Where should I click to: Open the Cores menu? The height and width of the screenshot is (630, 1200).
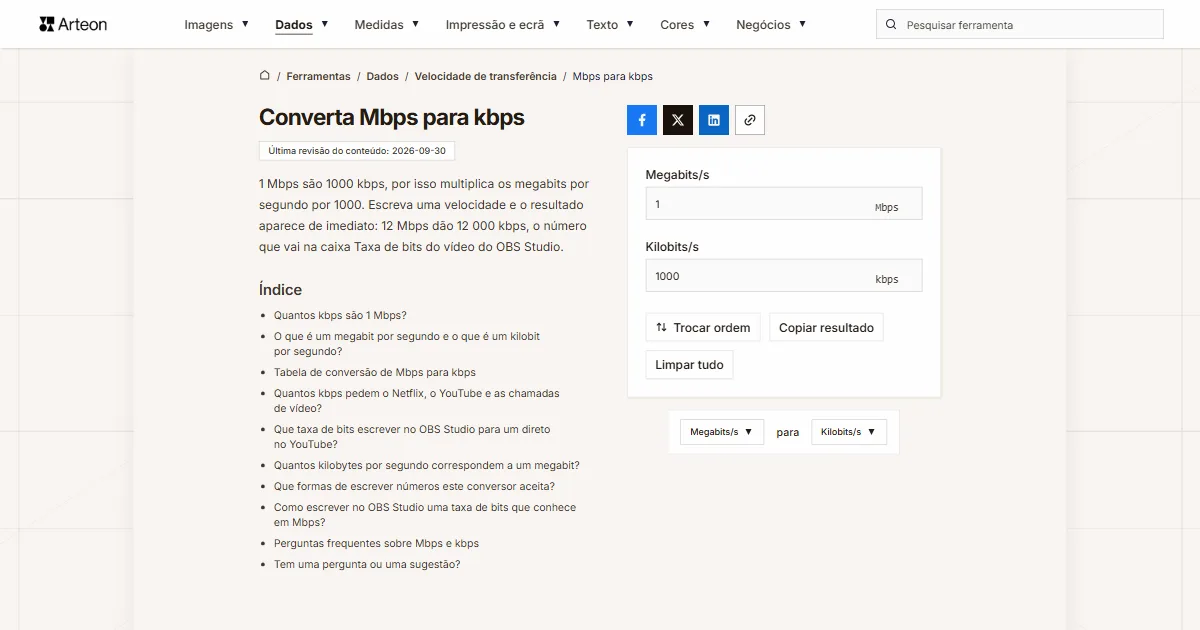(685, 24)
